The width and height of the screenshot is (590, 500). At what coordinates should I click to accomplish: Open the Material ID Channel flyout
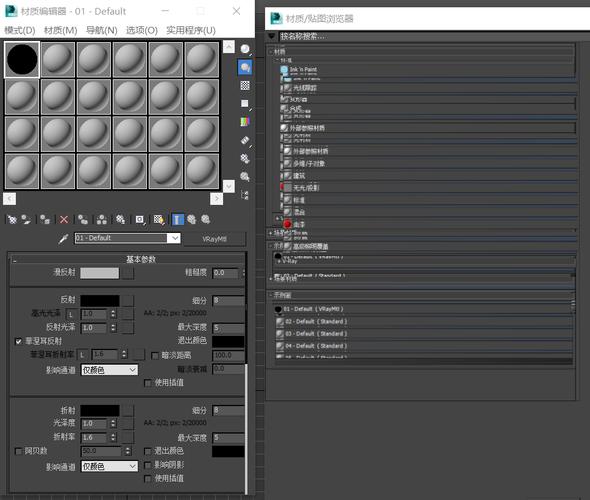(x=140, y=219)
